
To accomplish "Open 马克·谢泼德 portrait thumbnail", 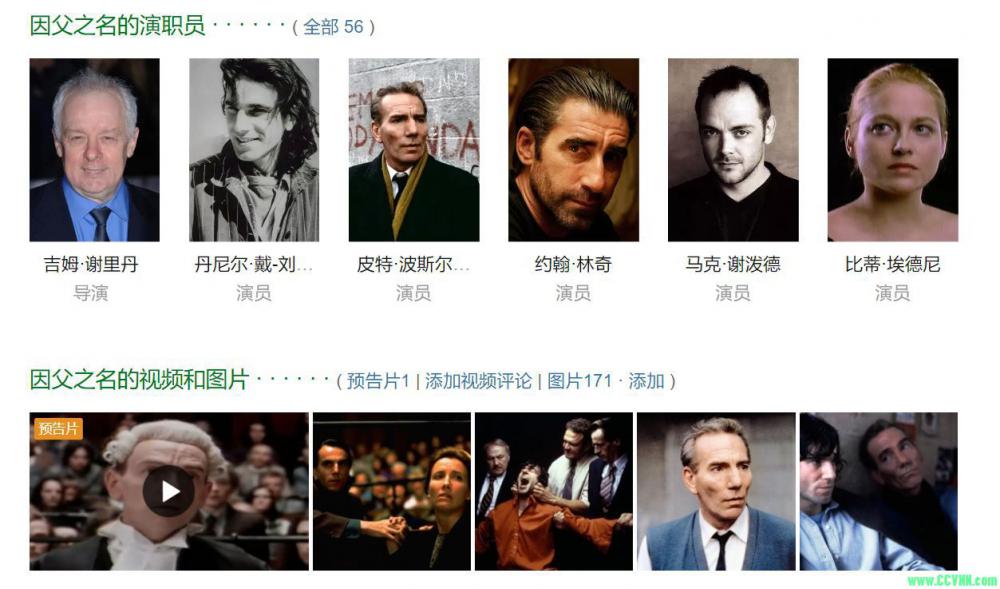I will [733, 150].
